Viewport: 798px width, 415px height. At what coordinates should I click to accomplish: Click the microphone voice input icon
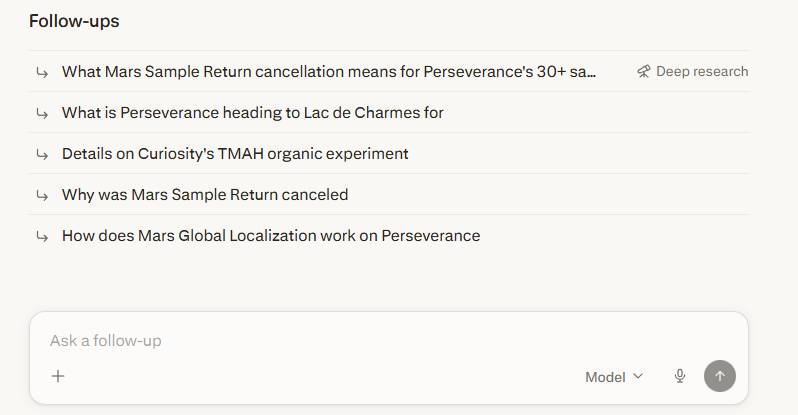click(x=680, y=376)
